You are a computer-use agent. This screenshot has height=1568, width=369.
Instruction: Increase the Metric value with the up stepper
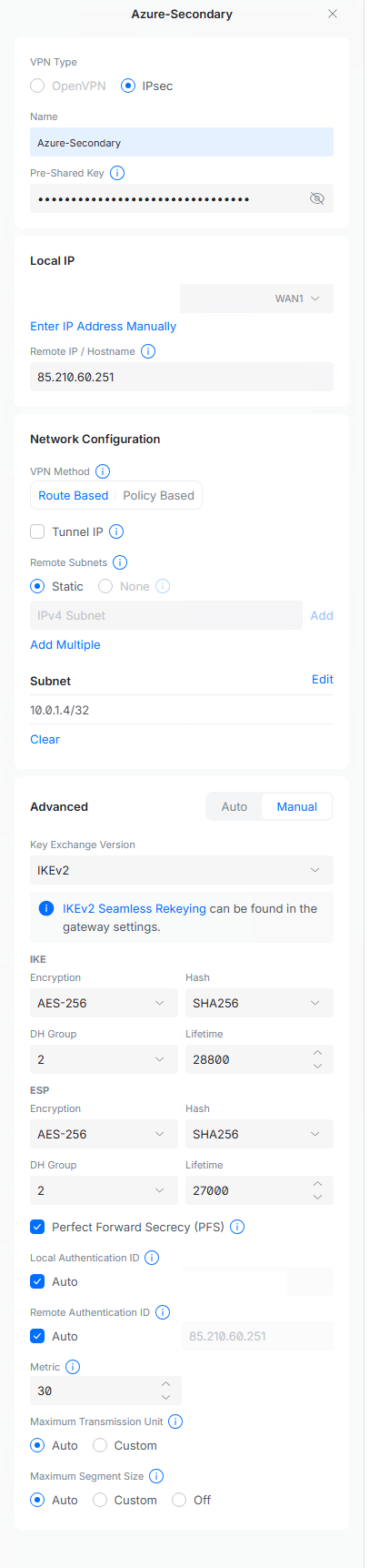[x=165, y=1383]
